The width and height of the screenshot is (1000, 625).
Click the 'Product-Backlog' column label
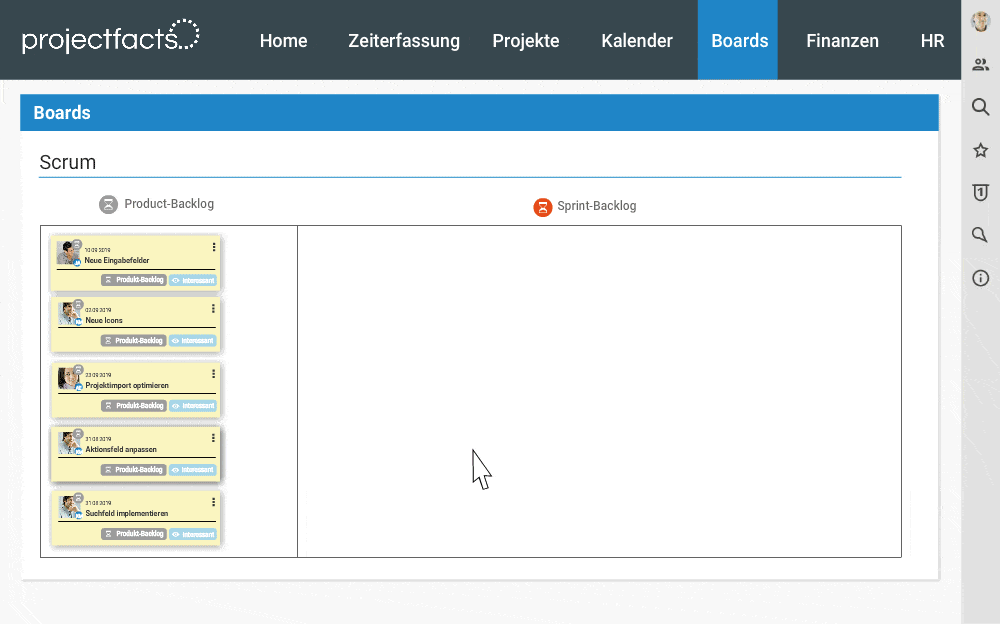coord(169,204)
